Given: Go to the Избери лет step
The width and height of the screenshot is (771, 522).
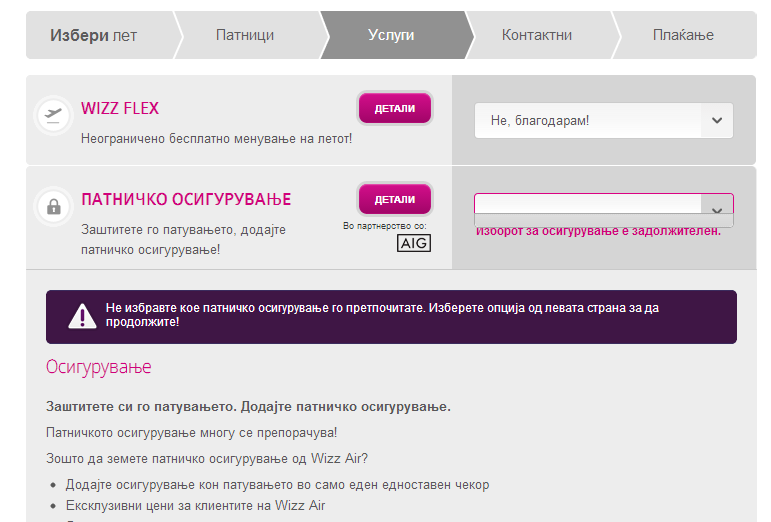Looking at the screenshot, I should click(100, 35).
